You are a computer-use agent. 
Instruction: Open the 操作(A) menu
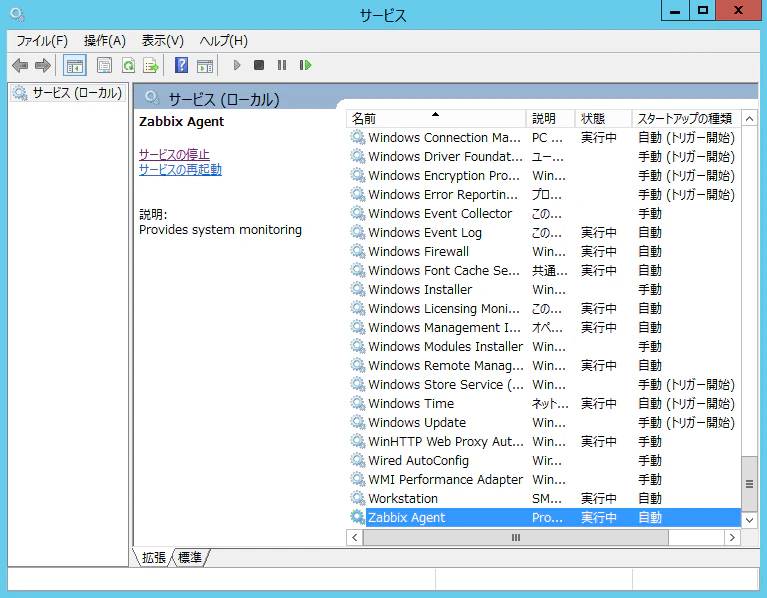click(x=105, y=41)
